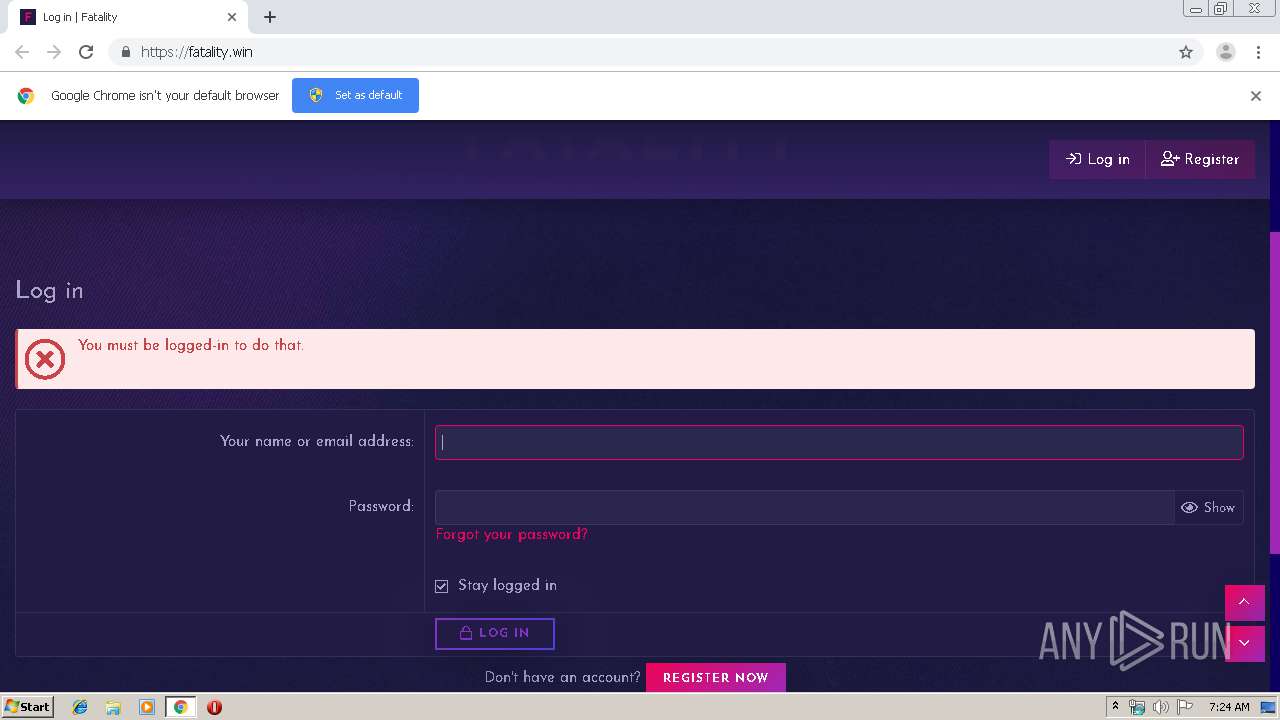The image size is (1280, 720).
Task: Toggle Show password visibility
Action: [x=1209, y=507]
